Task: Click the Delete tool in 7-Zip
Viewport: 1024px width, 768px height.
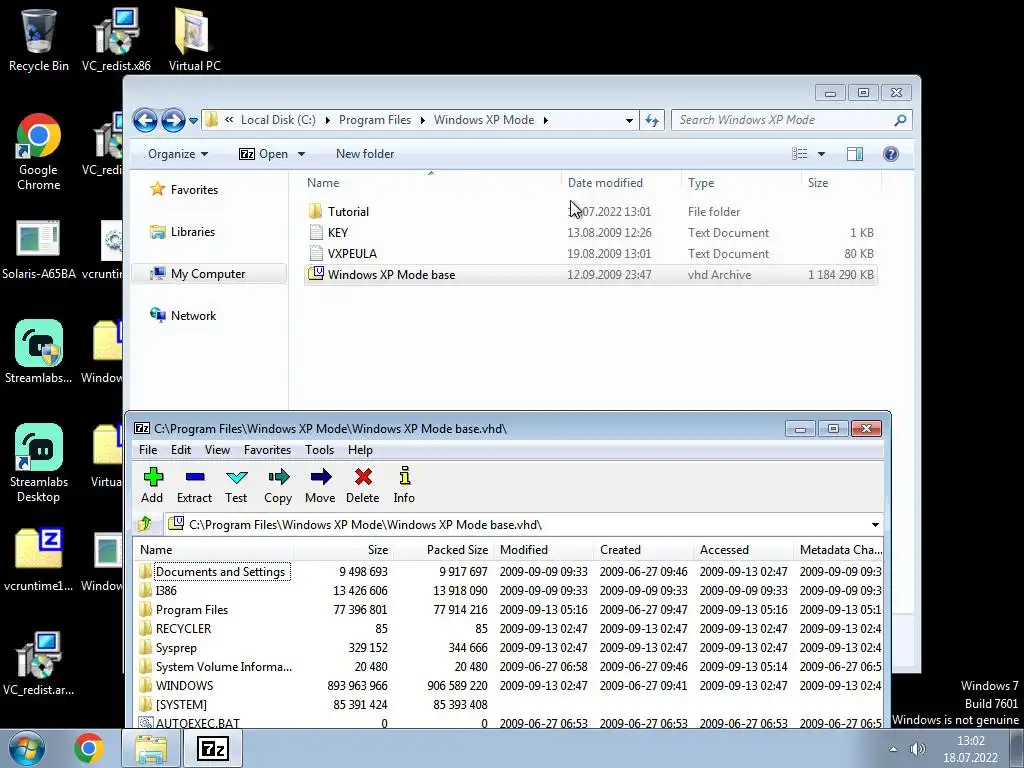Action: (x=362, y=485)
